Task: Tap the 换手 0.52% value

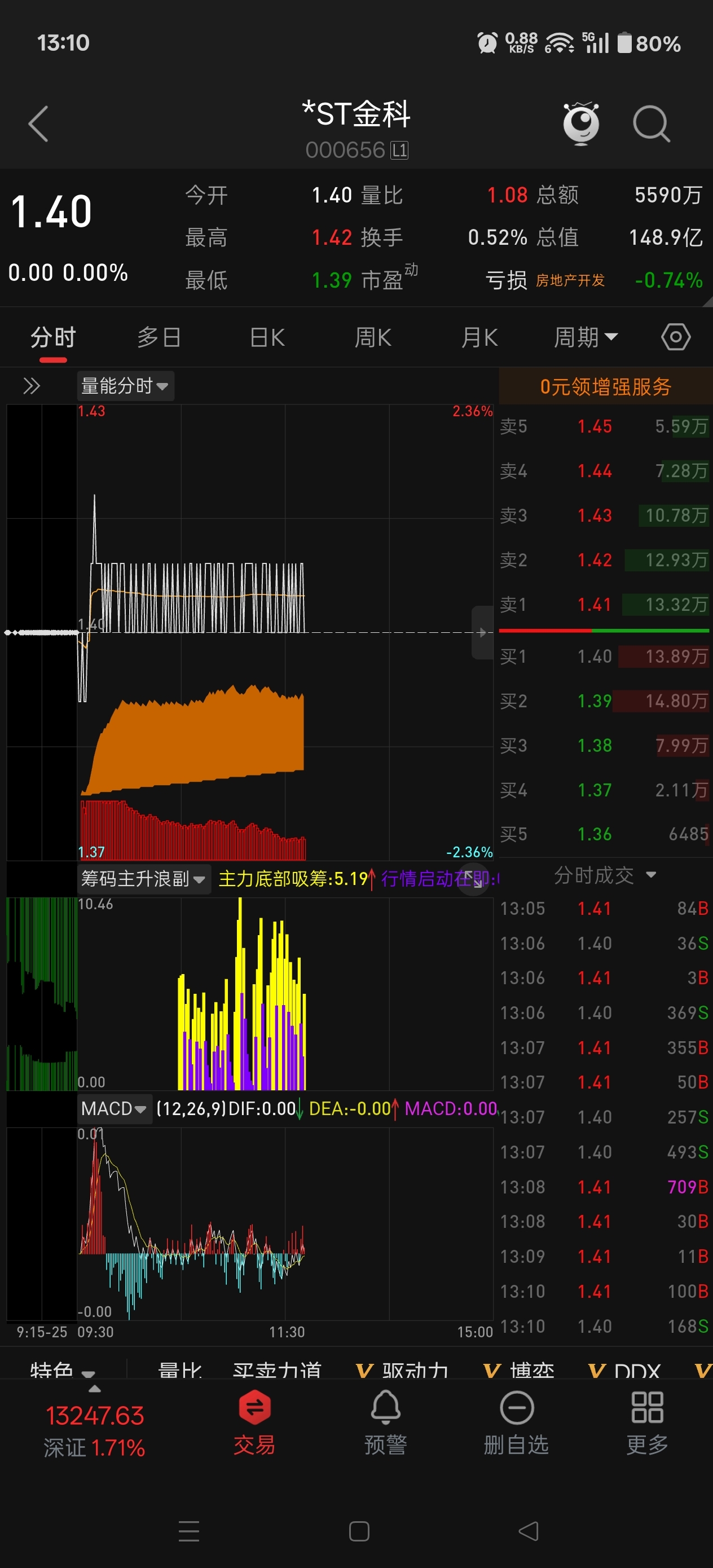Action: click(x=498, y=237)
